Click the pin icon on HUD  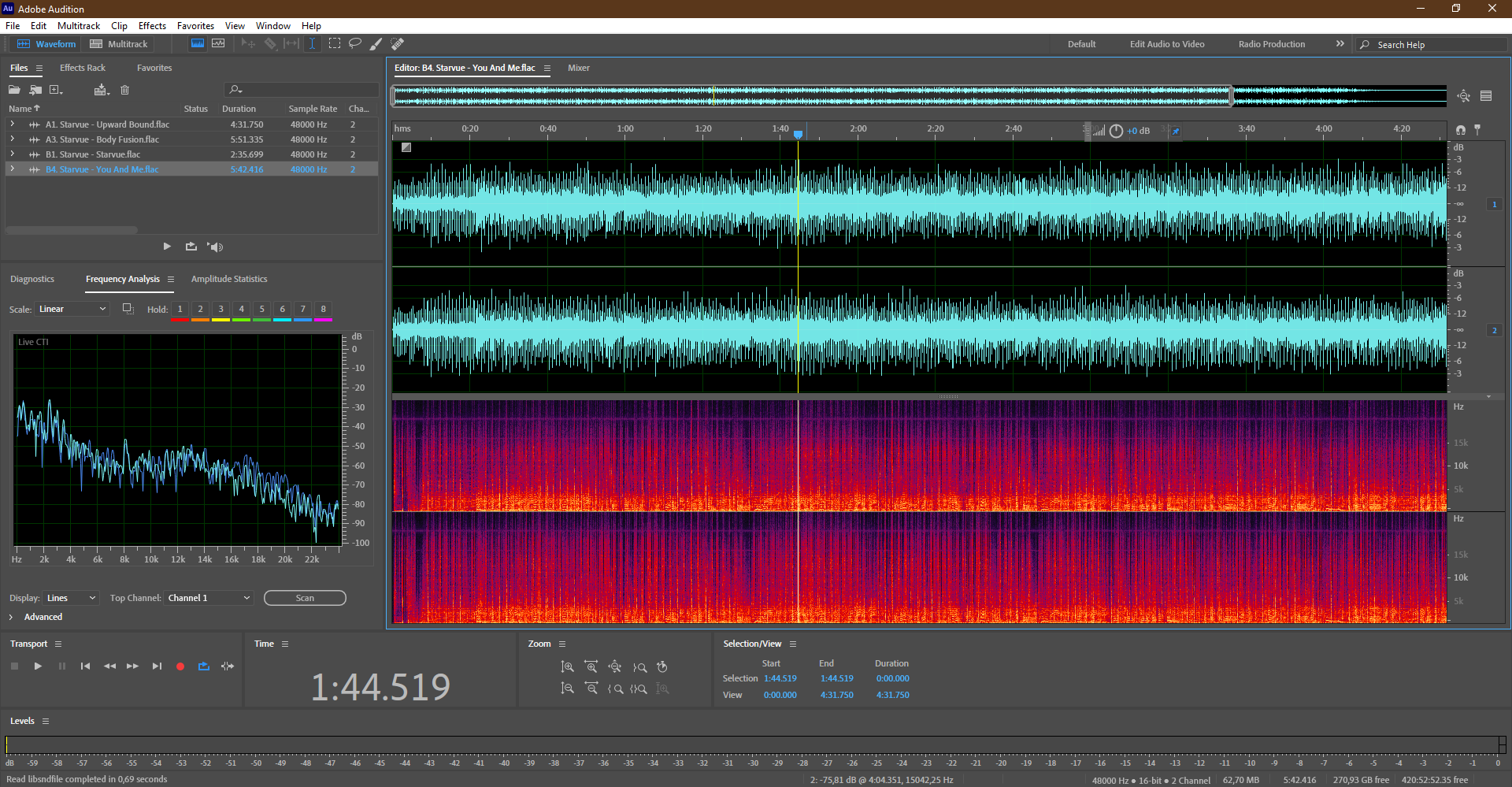[1176, 131]
